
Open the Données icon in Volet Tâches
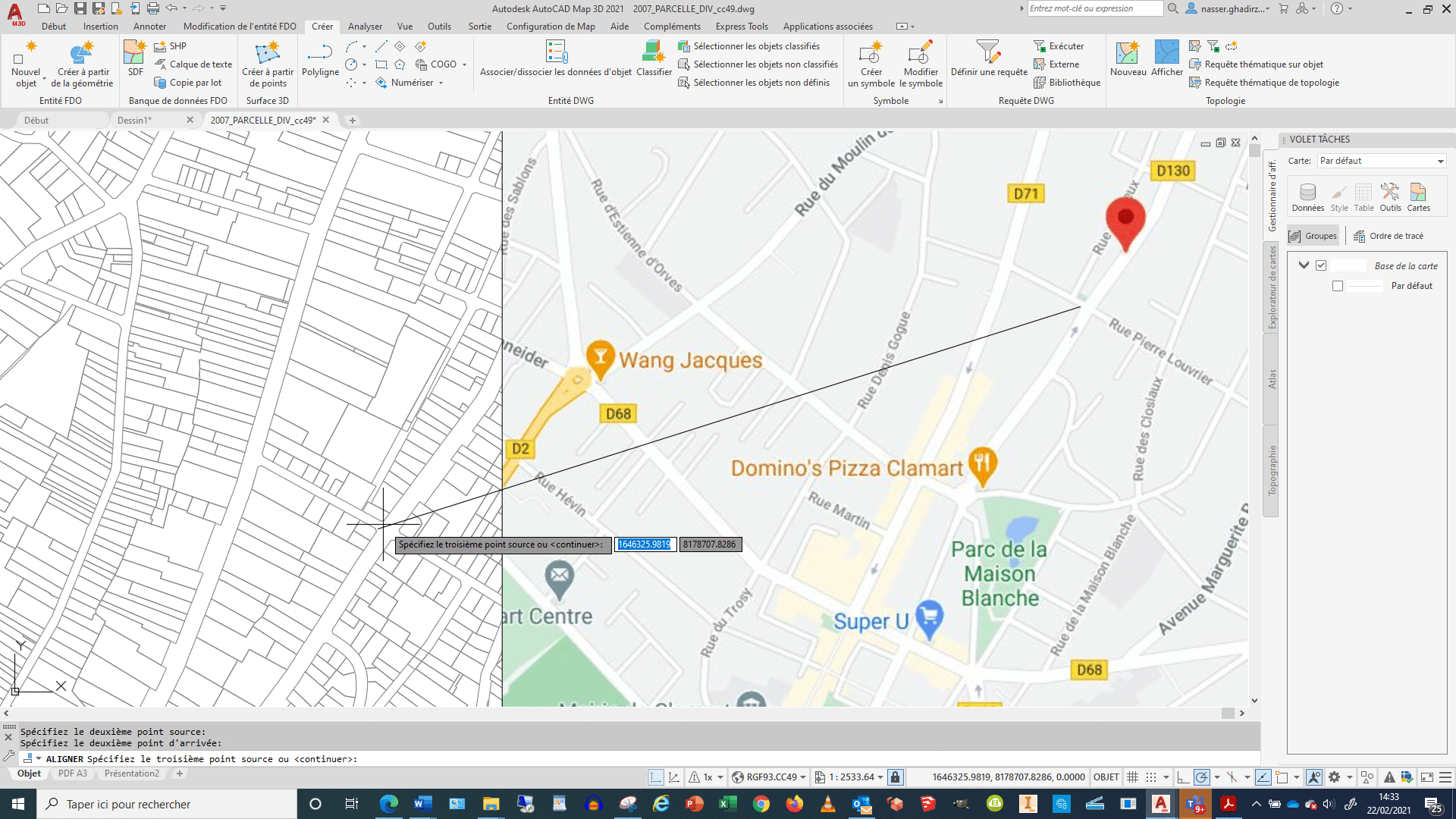pos(1307,196)
